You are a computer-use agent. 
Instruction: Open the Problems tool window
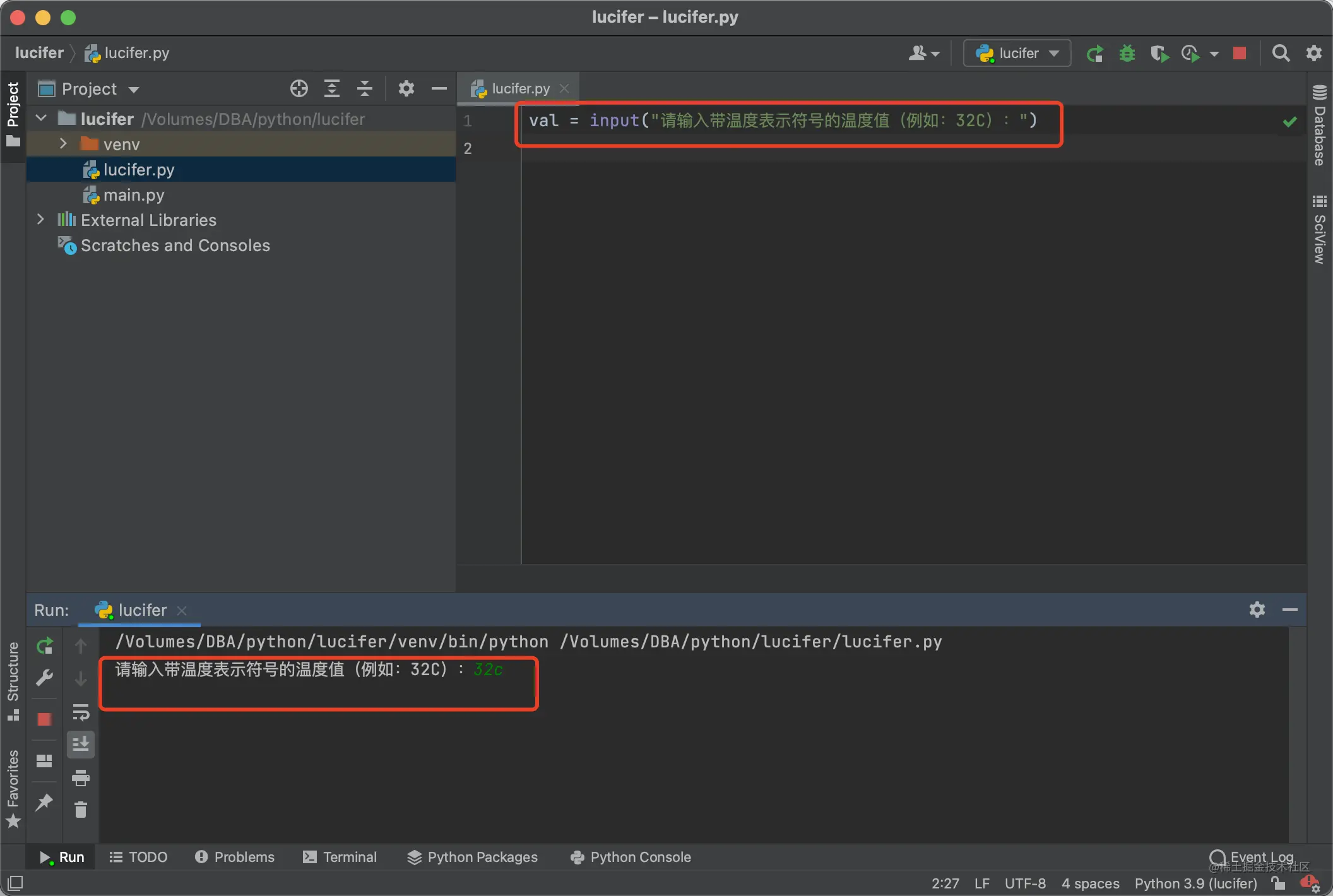click(x=235, y=858)
